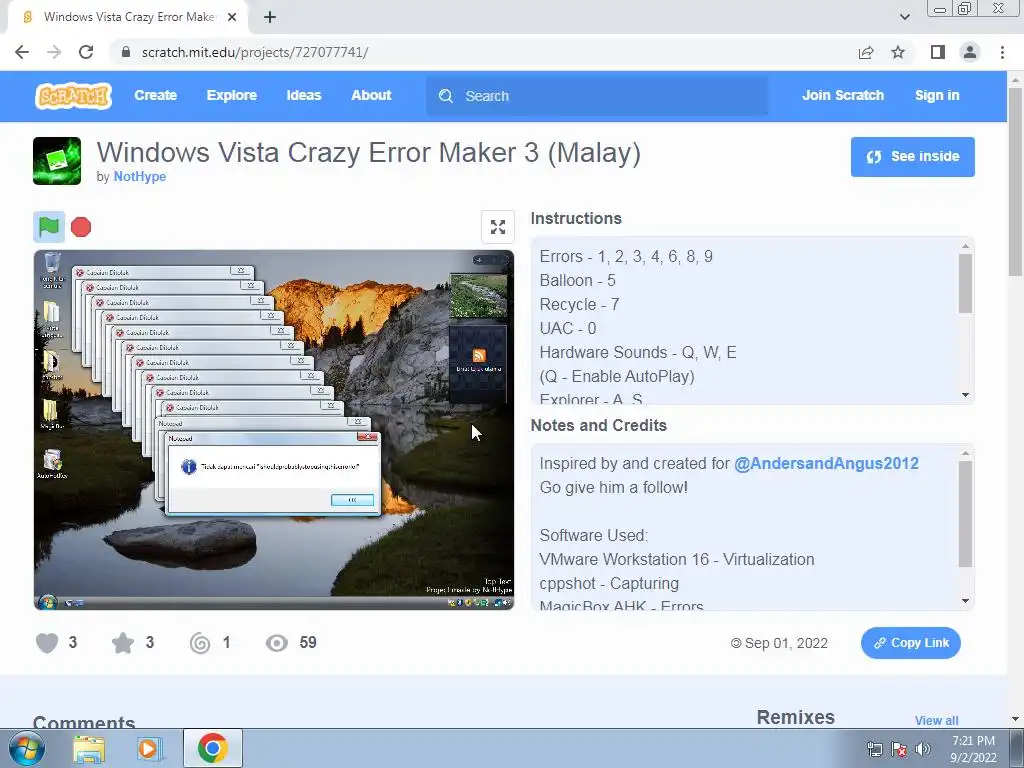This screenshot has height=768, width=1024.
Task: Click the Sep 01, 2022 date text
Action: point(786,643)
